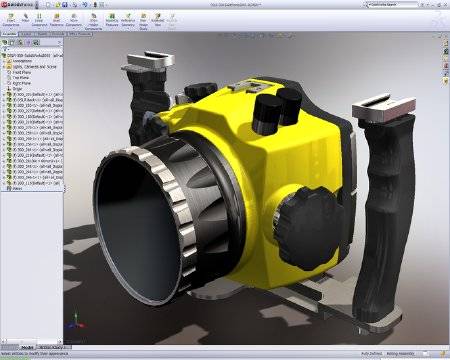Select Right Plane in the tree
Viewport: 450px width, 360px height.
[19, 83]
